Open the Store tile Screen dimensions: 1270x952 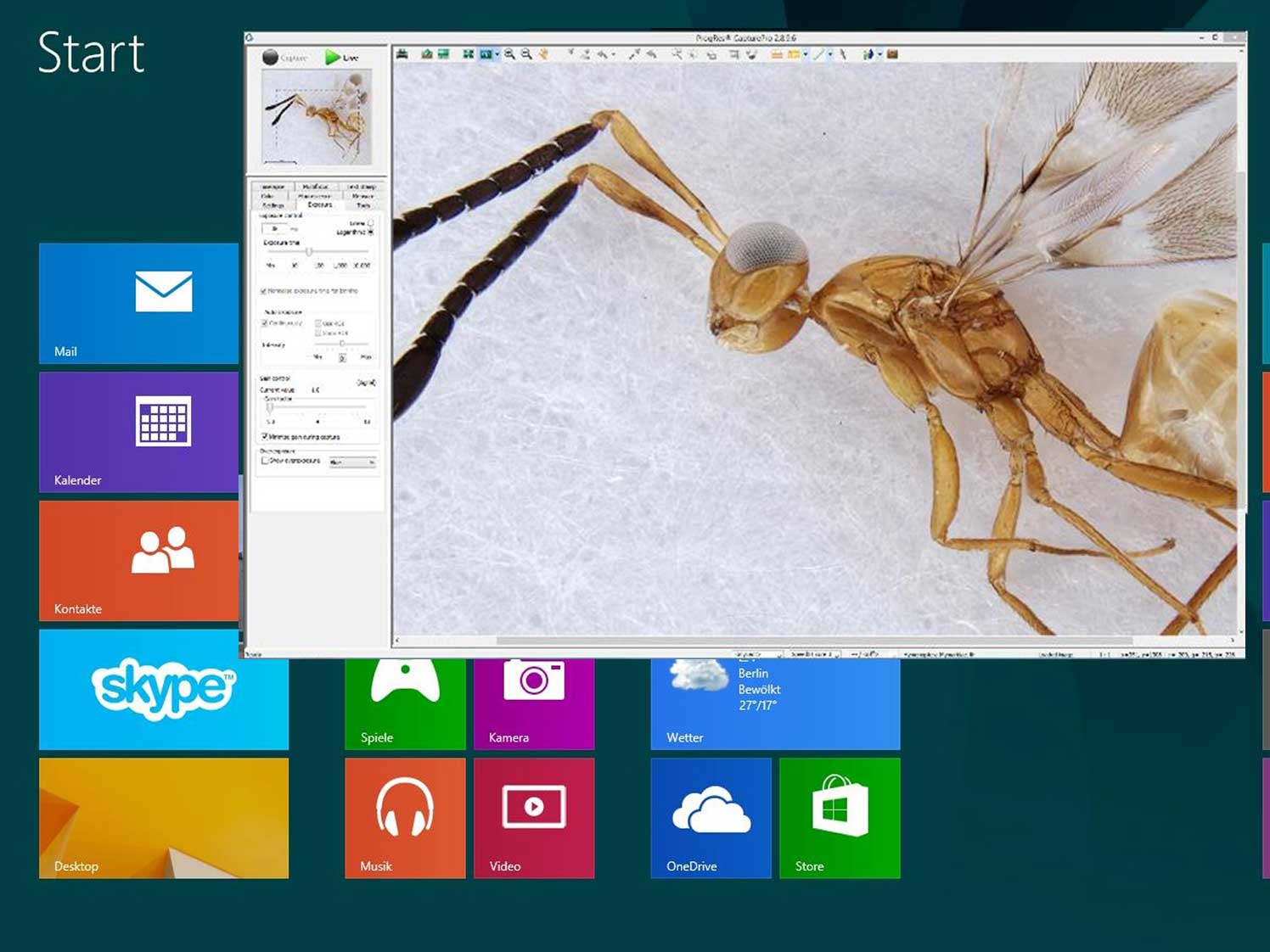pyautogui.click(x=839, y=818)
